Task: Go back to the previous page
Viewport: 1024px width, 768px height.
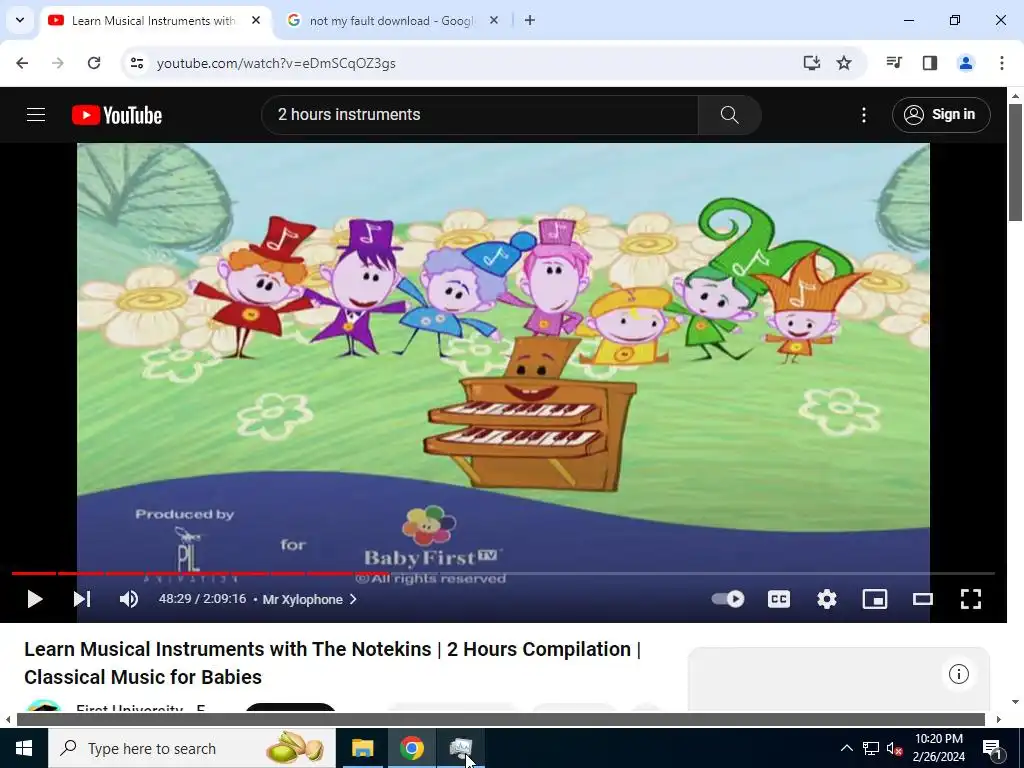Action: coord(22,63)
